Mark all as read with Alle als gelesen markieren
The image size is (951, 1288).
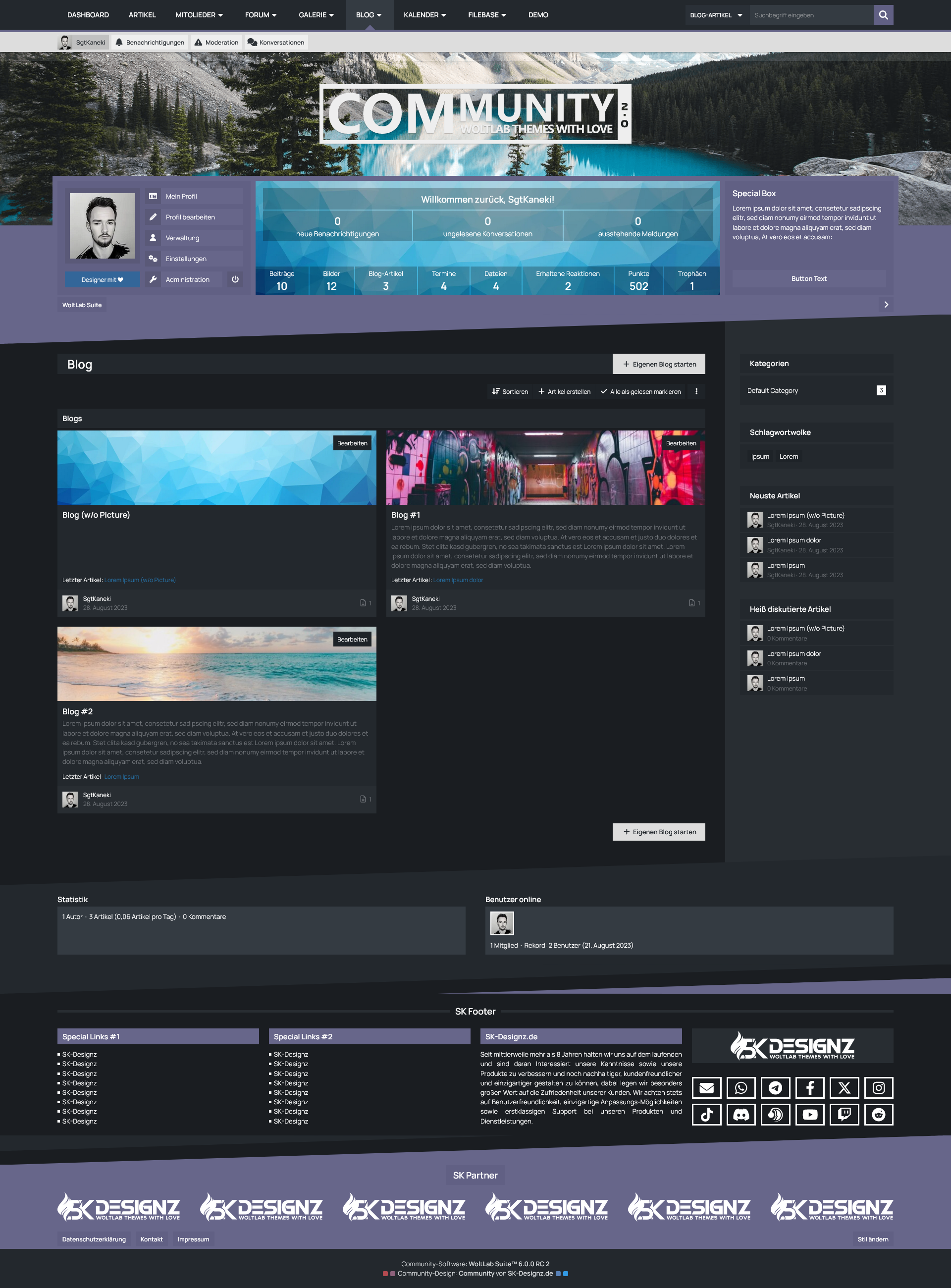pos(640,391)
